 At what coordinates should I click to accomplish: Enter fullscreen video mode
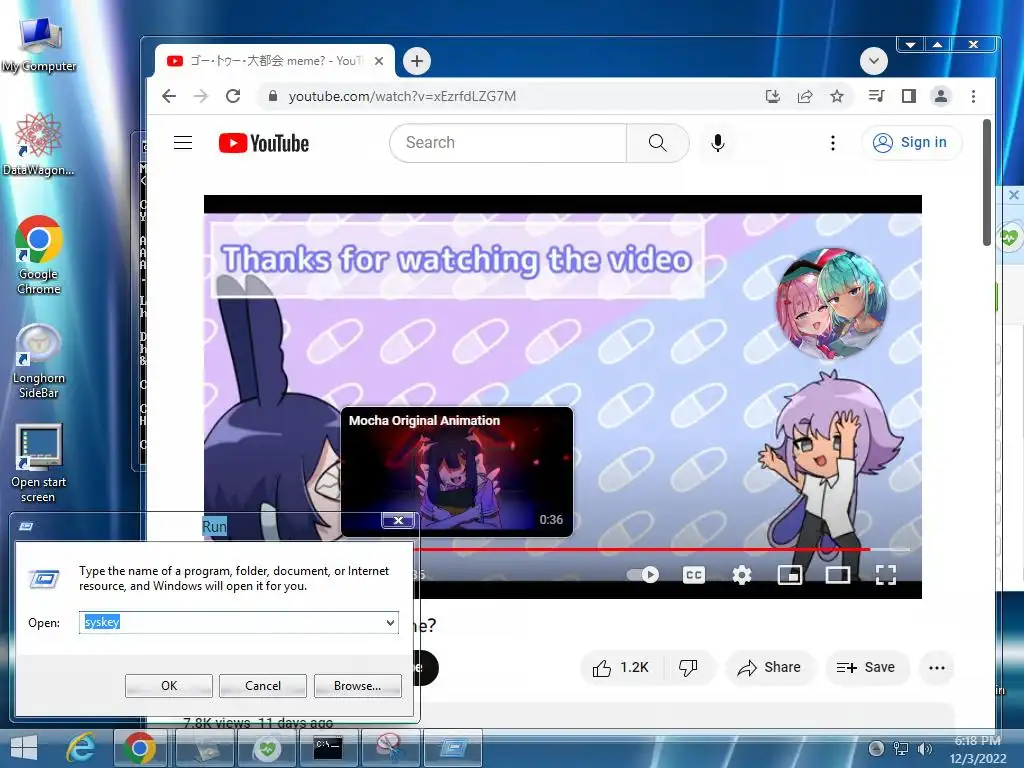886,575
